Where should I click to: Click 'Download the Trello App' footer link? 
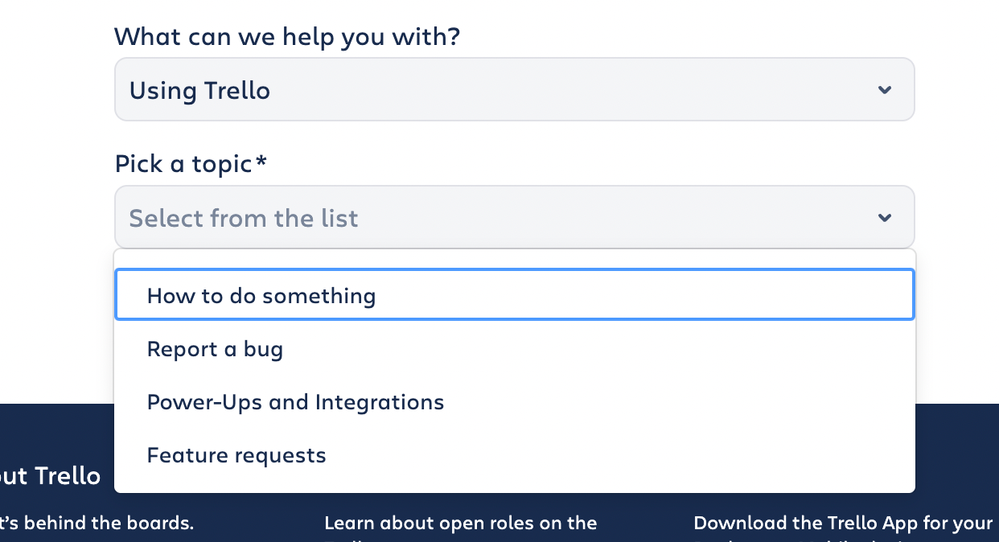point(842,523)
